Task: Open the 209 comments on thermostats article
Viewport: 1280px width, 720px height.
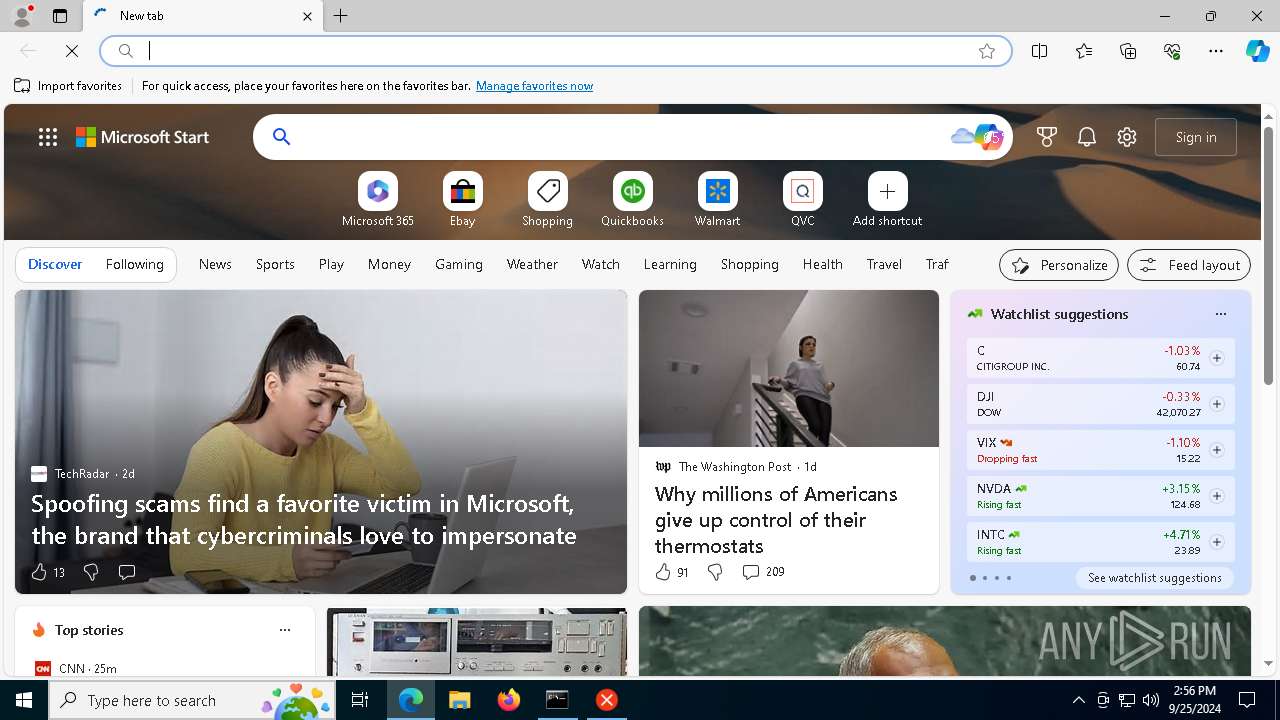Action: click(763, 572)
